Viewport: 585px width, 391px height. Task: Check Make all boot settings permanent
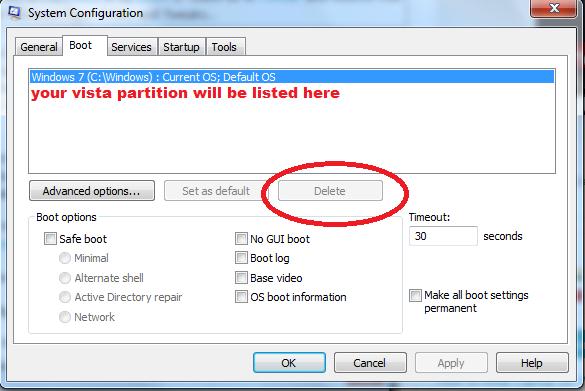(x=415, y=295)
